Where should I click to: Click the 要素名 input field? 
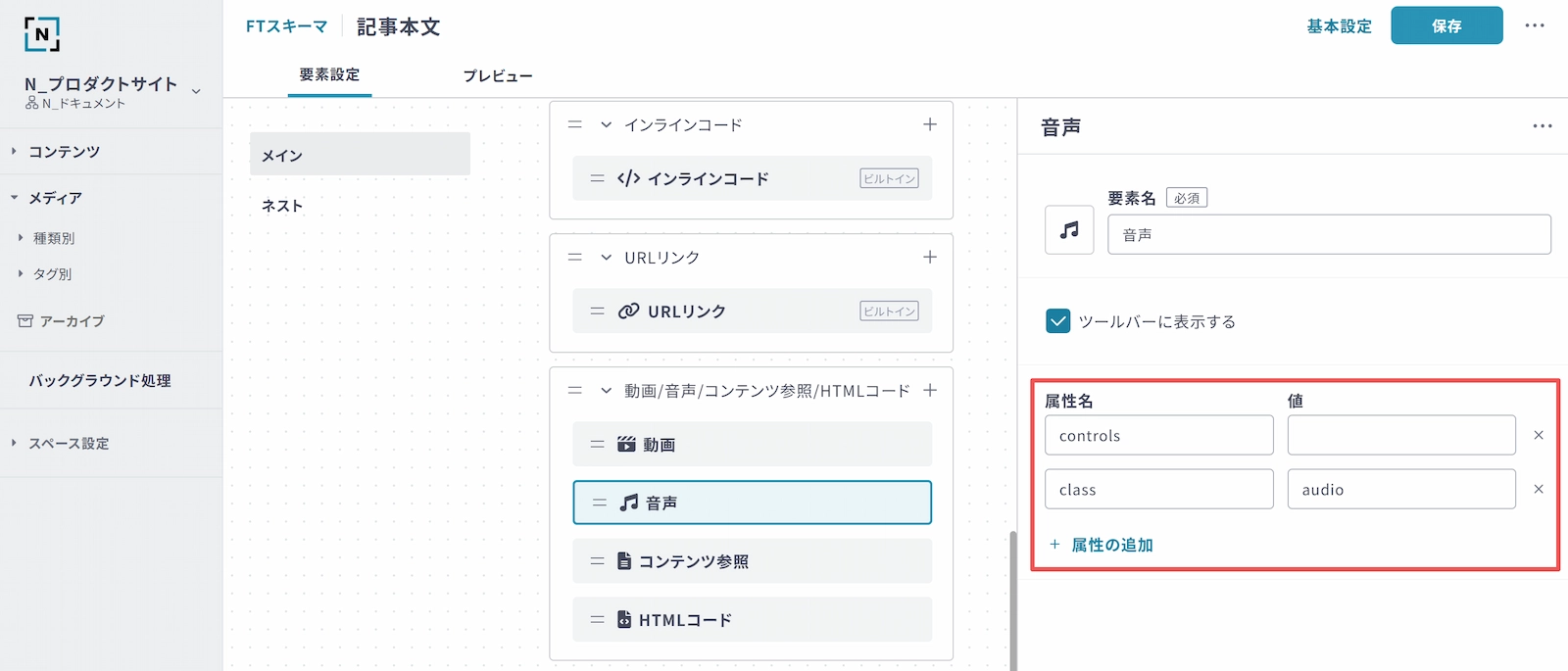[1328, 235]
